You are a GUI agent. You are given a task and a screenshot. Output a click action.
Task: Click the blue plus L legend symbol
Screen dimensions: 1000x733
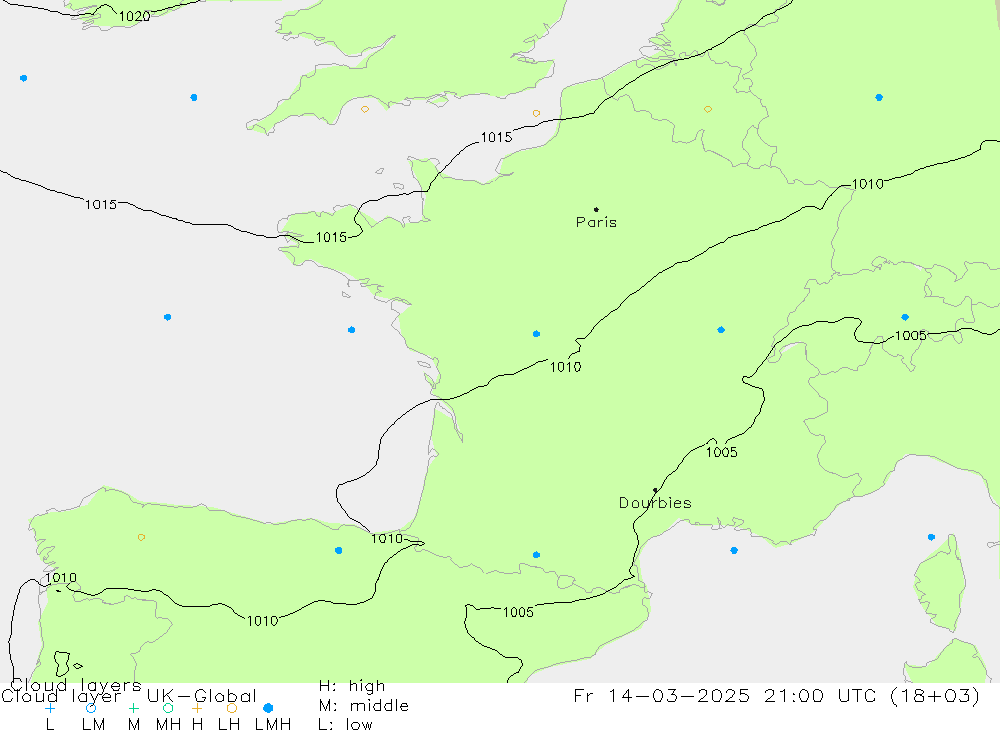pyautogui.click(x=50, y=708)
